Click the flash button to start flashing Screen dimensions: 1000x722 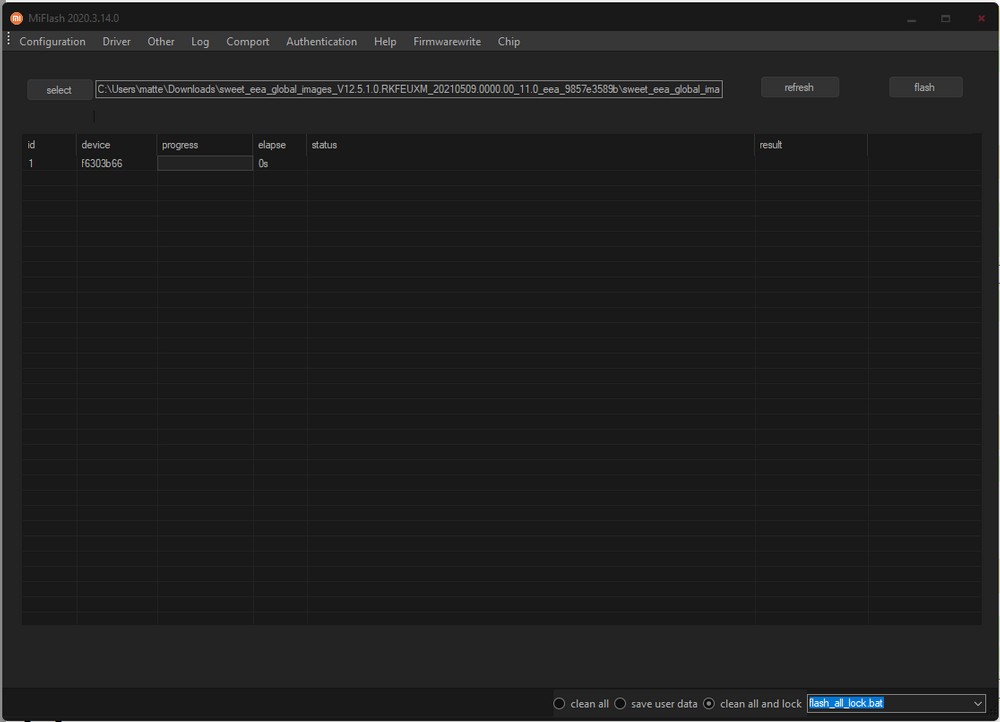(925, 88)
